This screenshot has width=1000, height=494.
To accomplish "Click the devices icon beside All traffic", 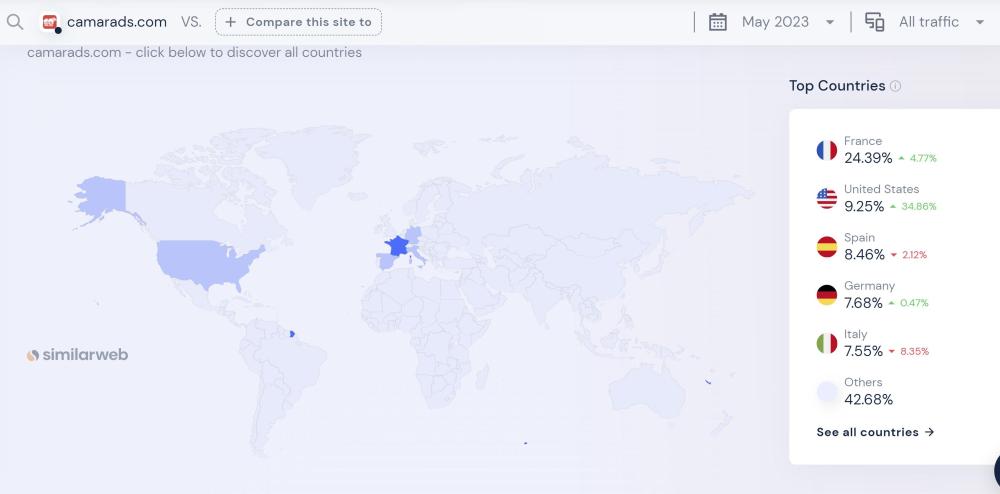I will pyautogui.click(x=874, y=22).
